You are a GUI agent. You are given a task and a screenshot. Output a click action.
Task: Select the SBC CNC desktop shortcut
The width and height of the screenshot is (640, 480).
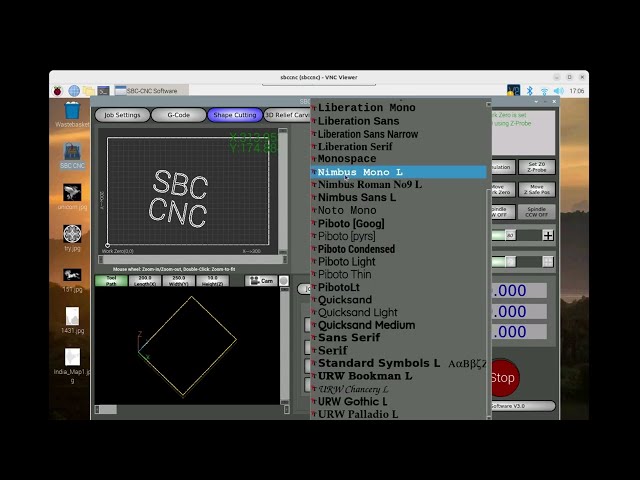[72, 156]
